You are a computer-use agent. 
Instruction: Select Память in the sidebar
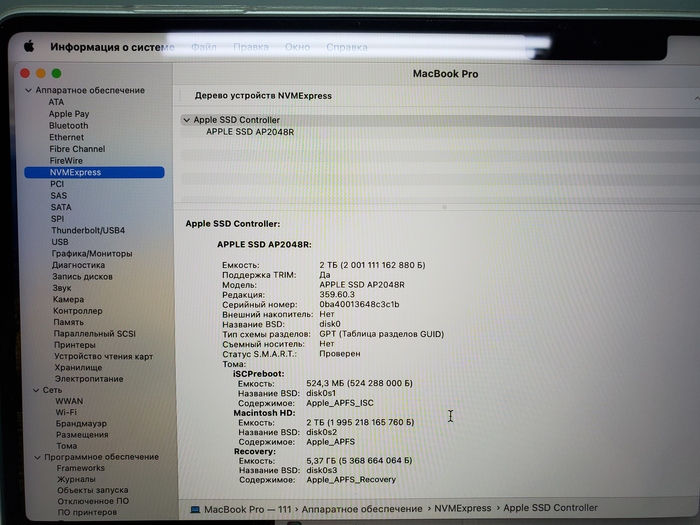(68, 322)
